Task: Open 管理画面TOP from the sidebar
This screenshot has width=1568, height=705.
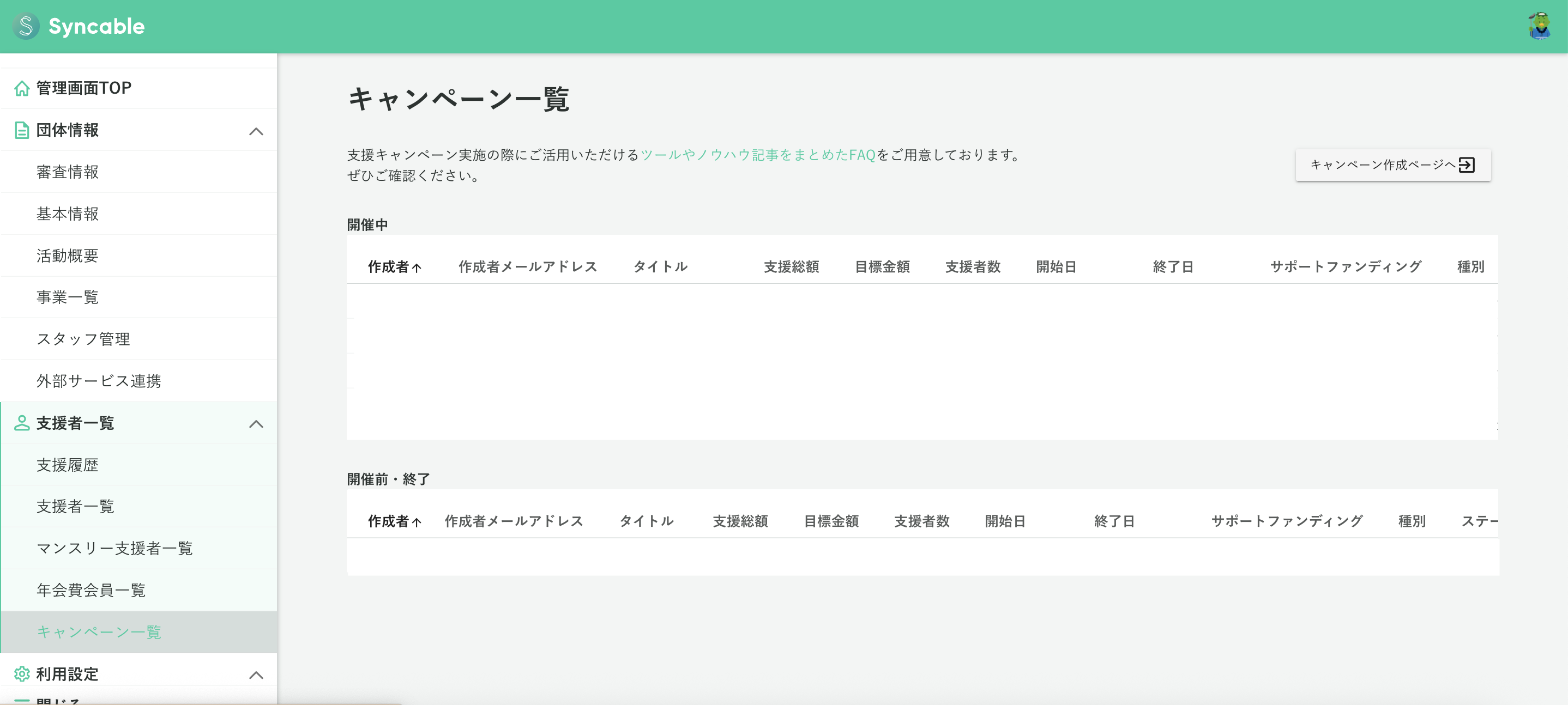Action: (x=83, y=88)
